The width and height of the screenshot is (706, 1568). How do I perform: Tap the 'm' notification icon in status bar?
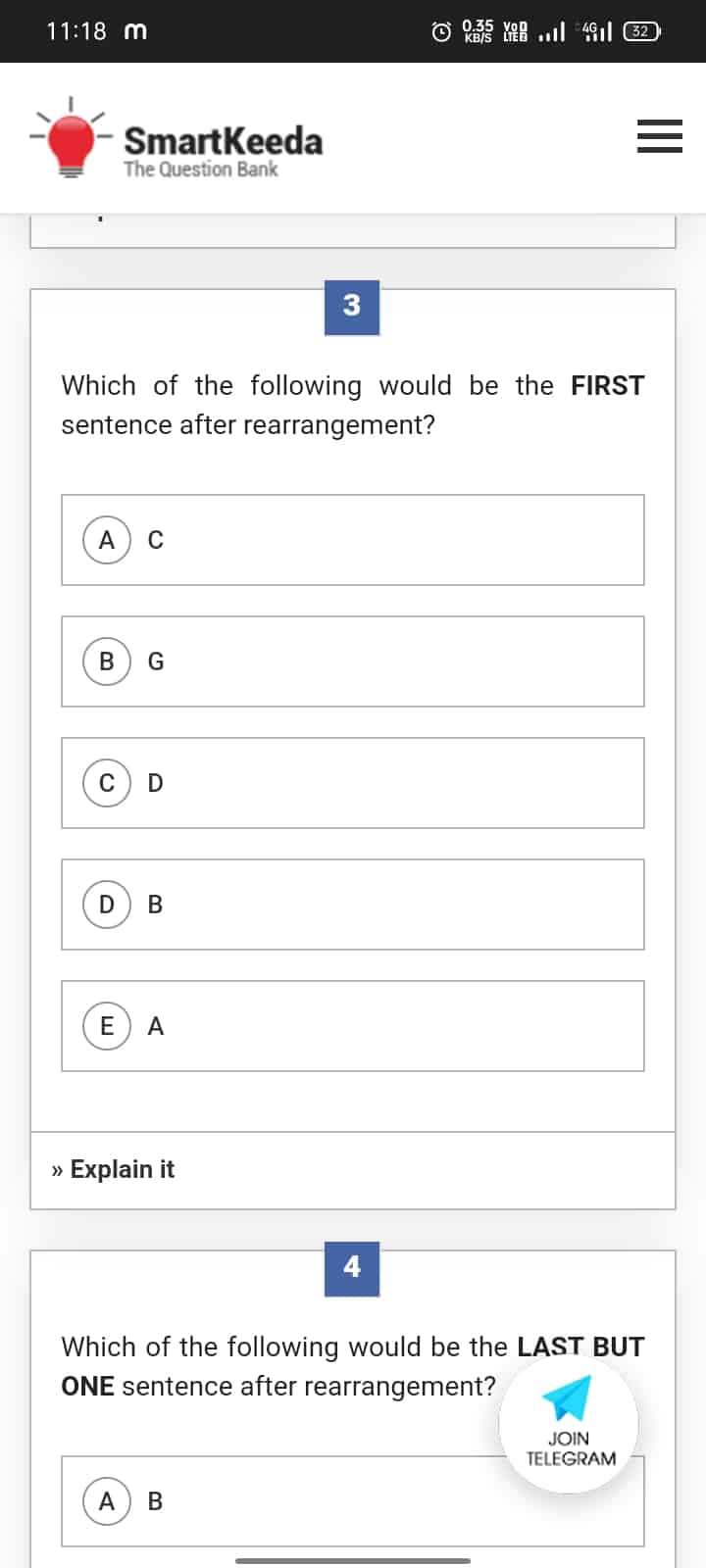click(x=135, y=31)
